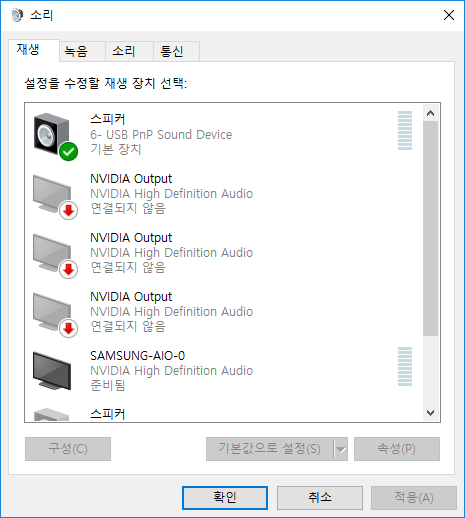
Task: Click the green checkmark default device badge
Action: (x=69, y=152)
